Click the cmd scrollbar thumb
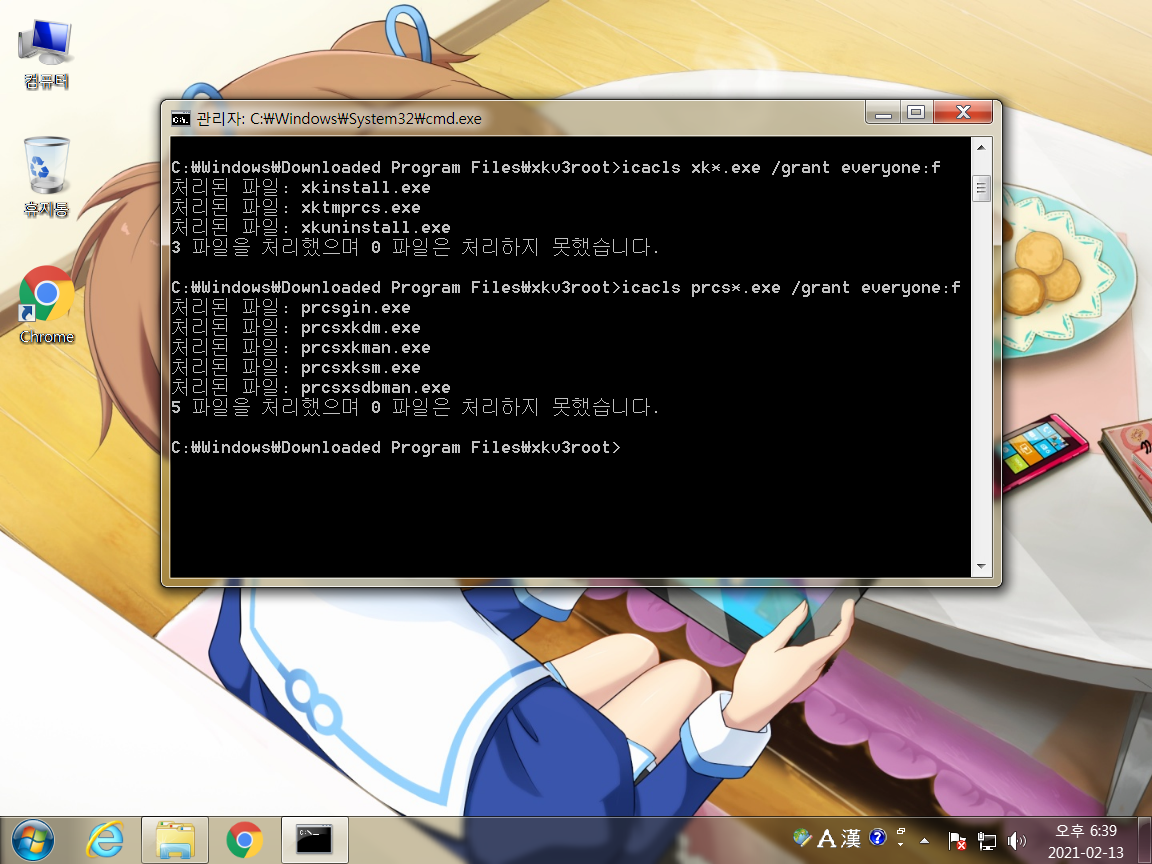 coord(981,189)
